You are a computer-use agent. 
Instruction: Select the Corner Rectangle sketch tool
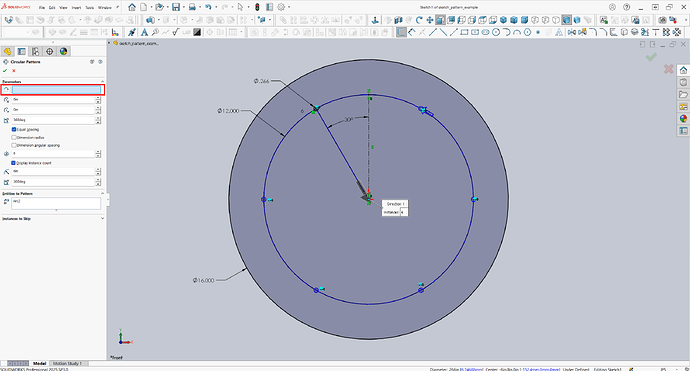pos(464,32)
